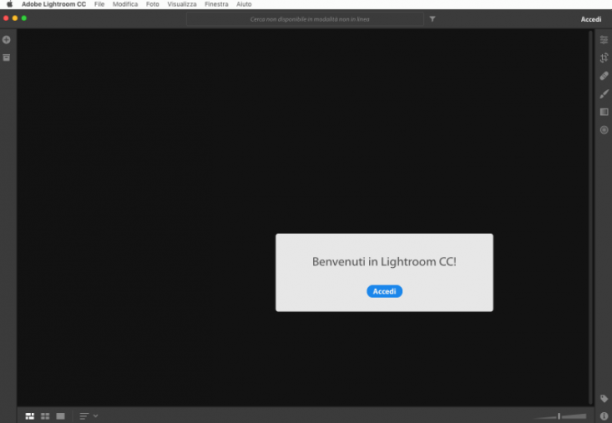Click the search field in title bar
Screen dimensions: 612x423
pos(305,19)
